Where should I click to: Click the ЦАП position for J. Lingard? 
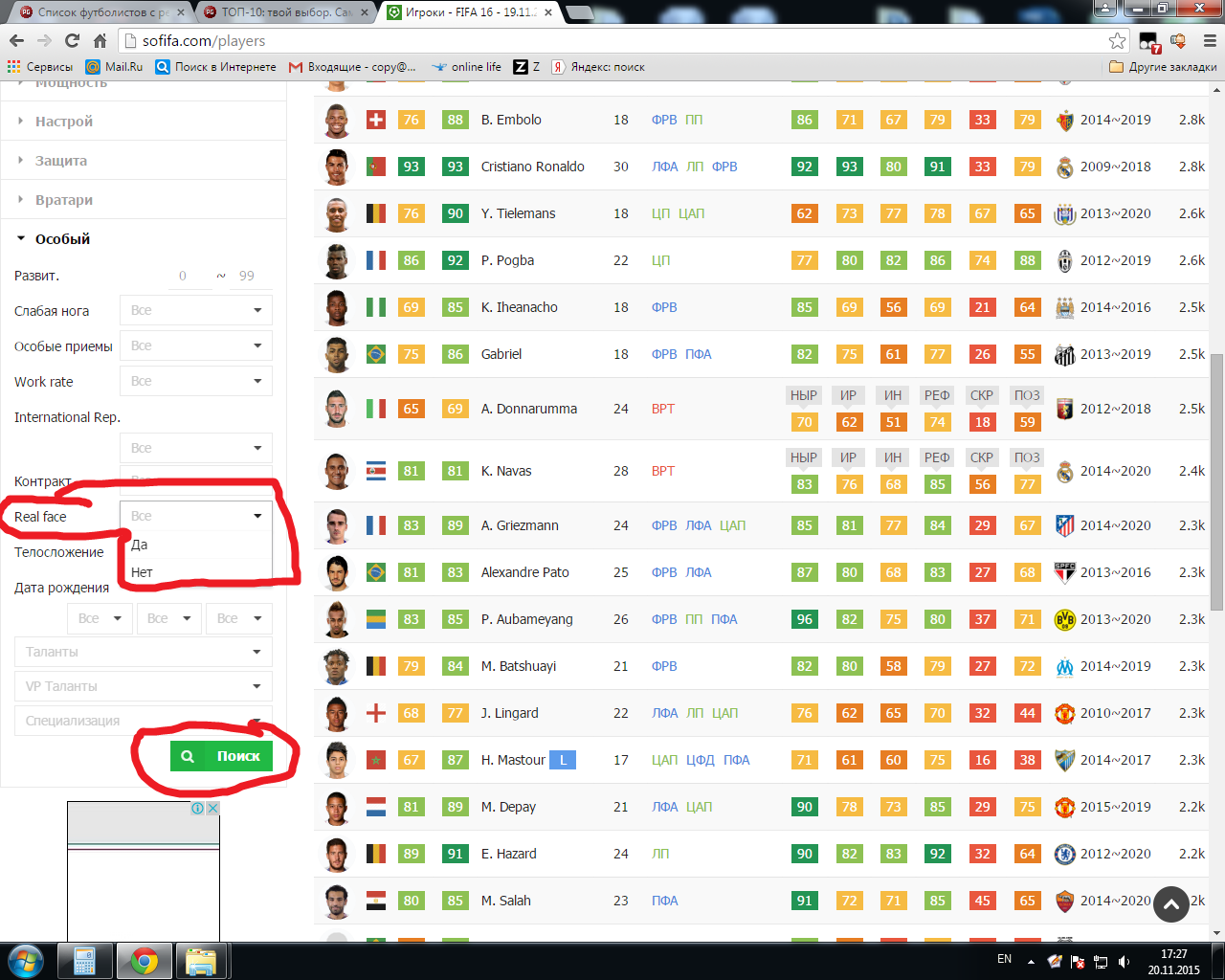[724, 713]
